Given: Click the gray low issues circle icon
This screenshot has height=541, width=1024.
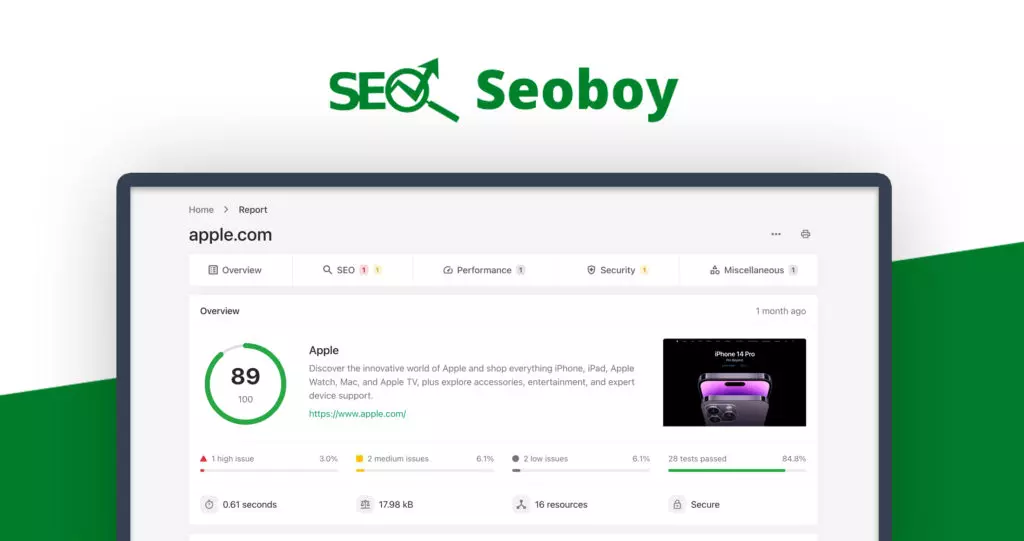Looking at the screenshot, I should tap(516, 459).
